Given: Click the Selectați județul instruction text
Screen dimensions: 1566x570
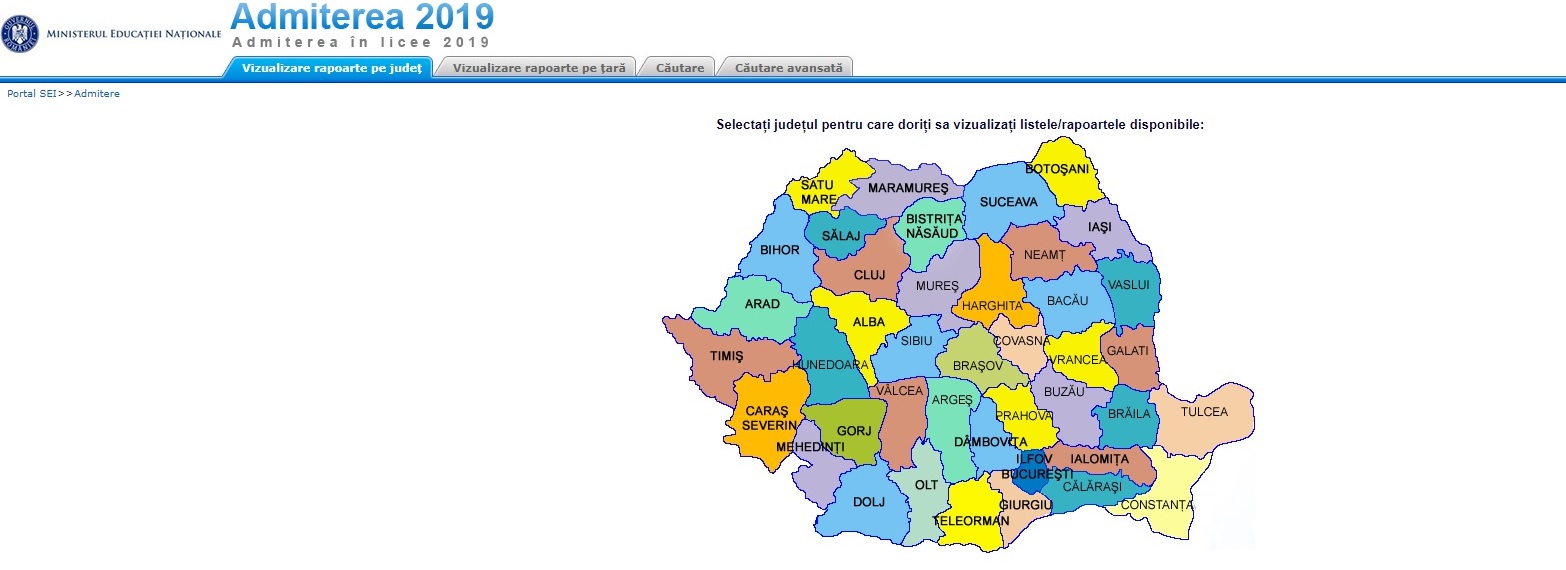Looking at the screenshot, I should pos(960,125).
